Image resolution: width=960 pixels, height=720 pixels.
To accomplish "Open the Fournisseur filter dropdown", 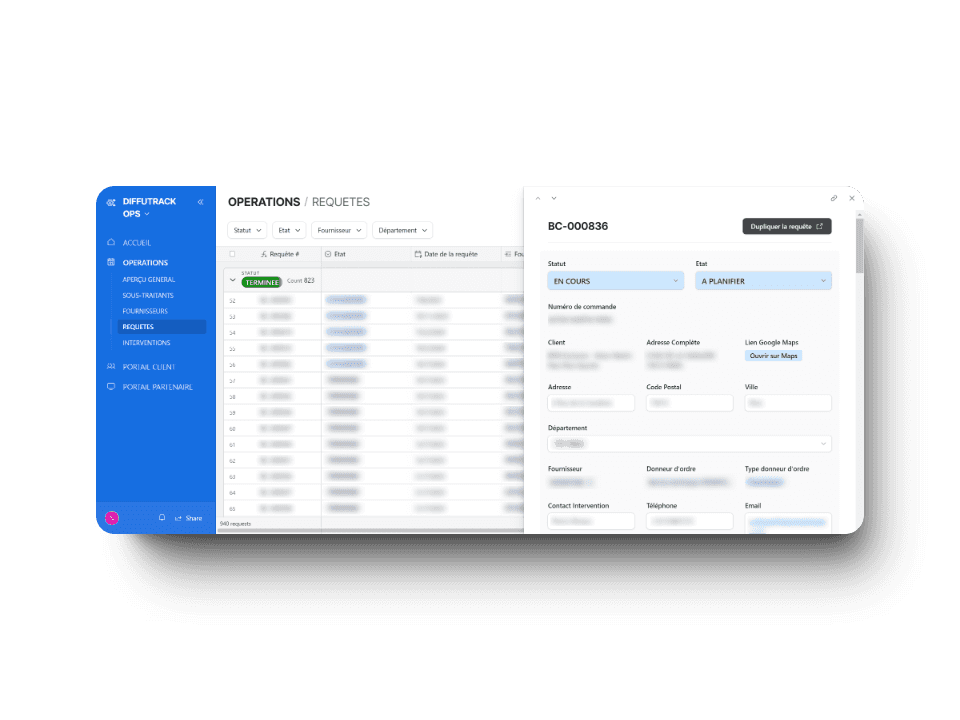I will tap(339, 230).
